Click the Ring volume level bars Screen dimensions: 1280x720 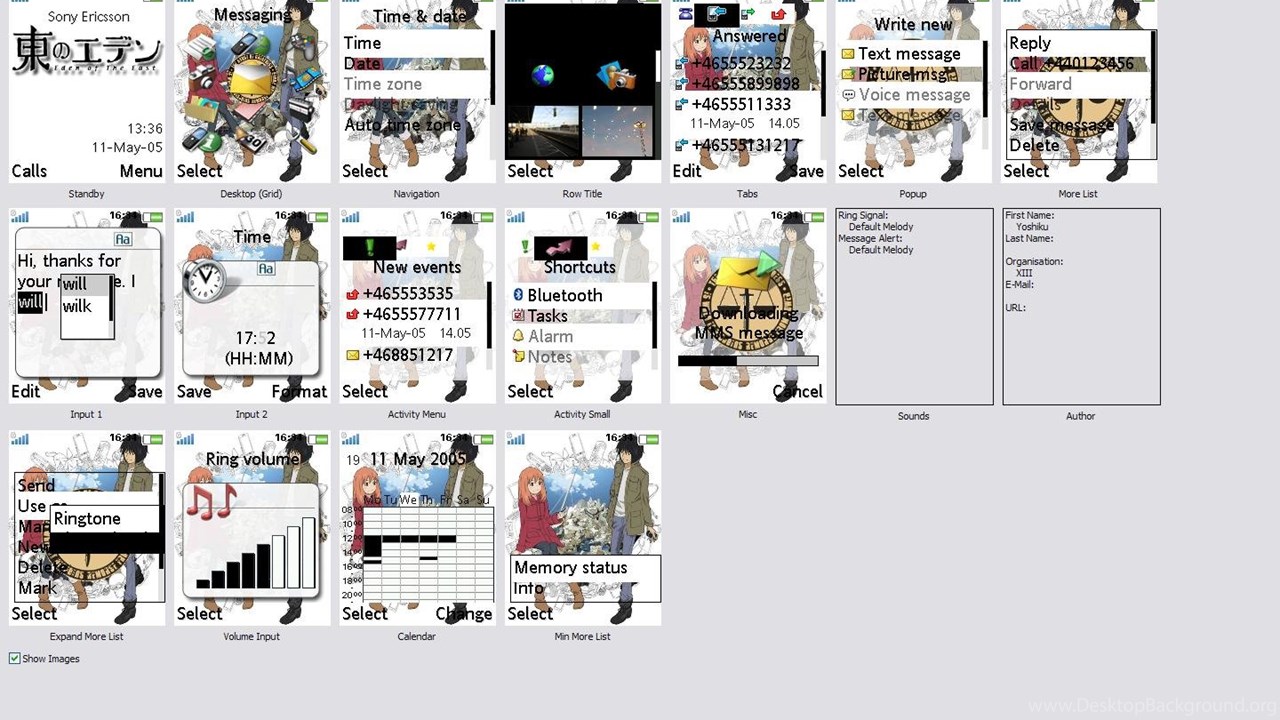click(x=257, y=553)
